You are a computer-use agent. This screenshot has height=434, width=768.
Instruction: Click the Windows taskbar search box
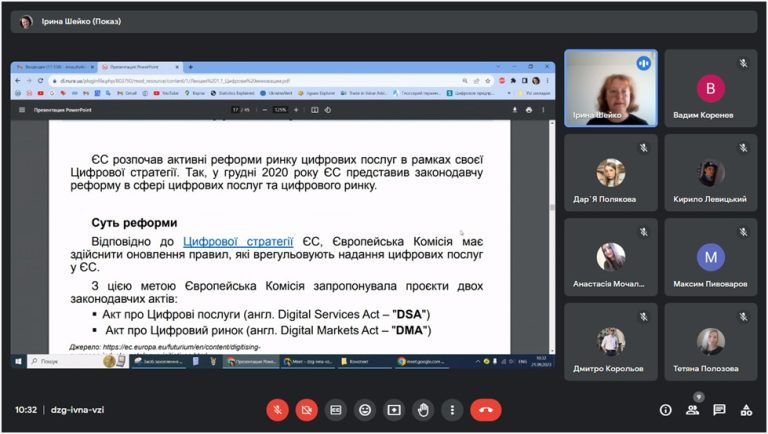pyautogui.click(x=77, y=362)
